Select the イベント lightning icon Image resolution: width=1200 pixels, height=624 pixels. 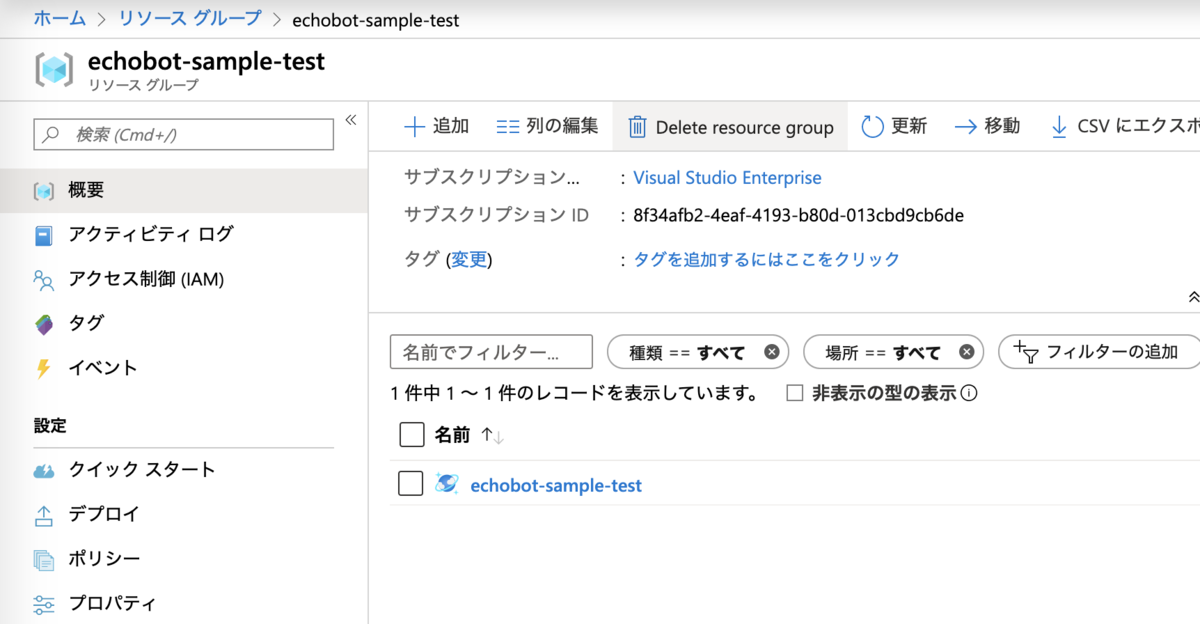coord(42,367)
